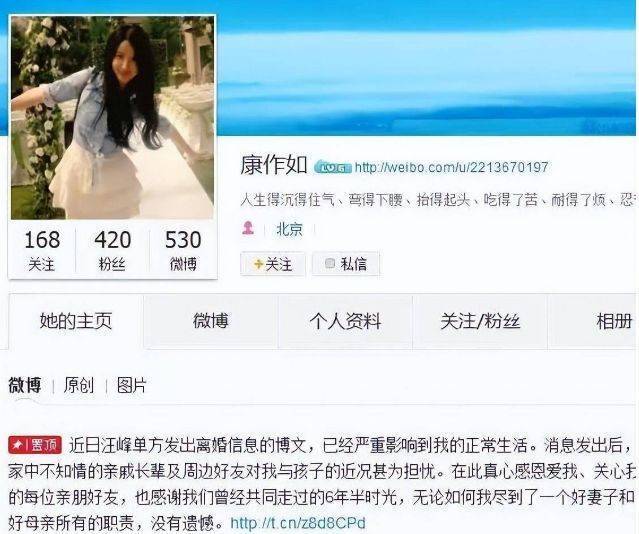Click the 北京 location link
This screenshot has height=534, width=639.
coord(289,229)
